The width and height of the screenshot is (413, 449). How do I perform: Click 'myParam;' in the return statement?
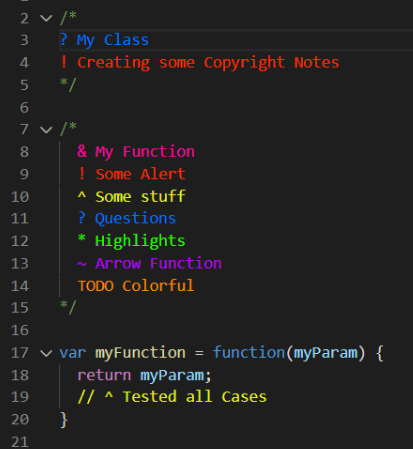(176, 376)
